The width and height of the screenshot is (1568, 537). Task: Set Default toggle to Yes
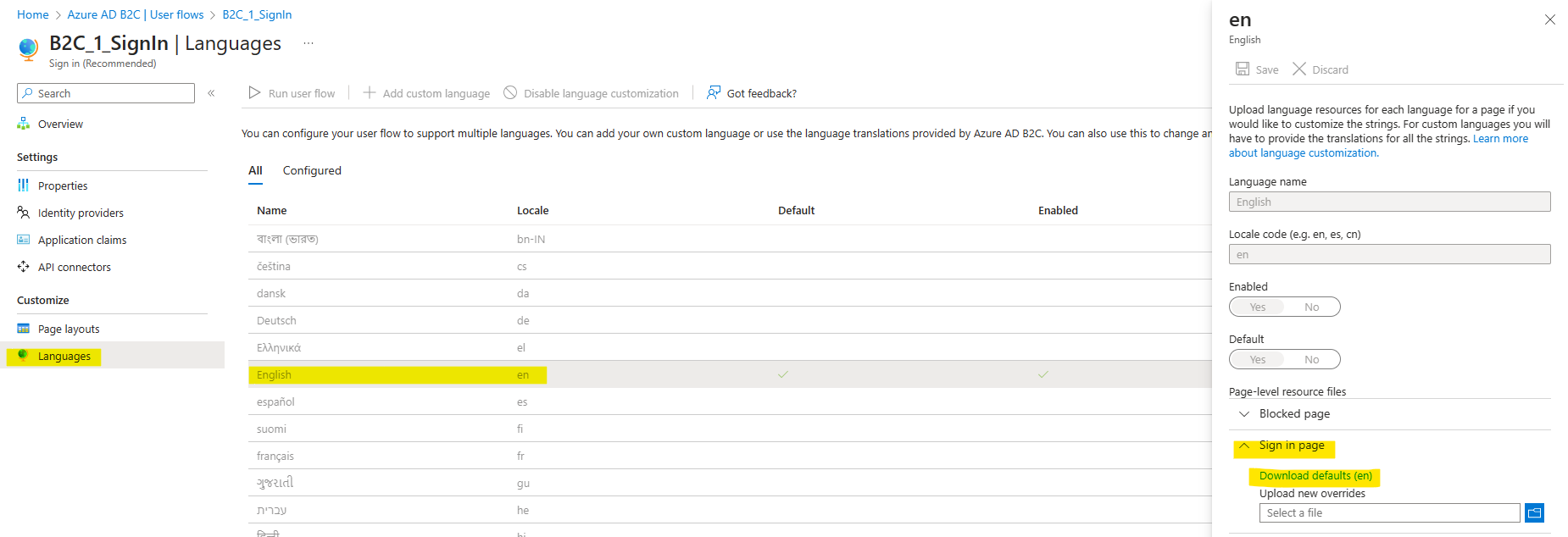click(1258, 359)
